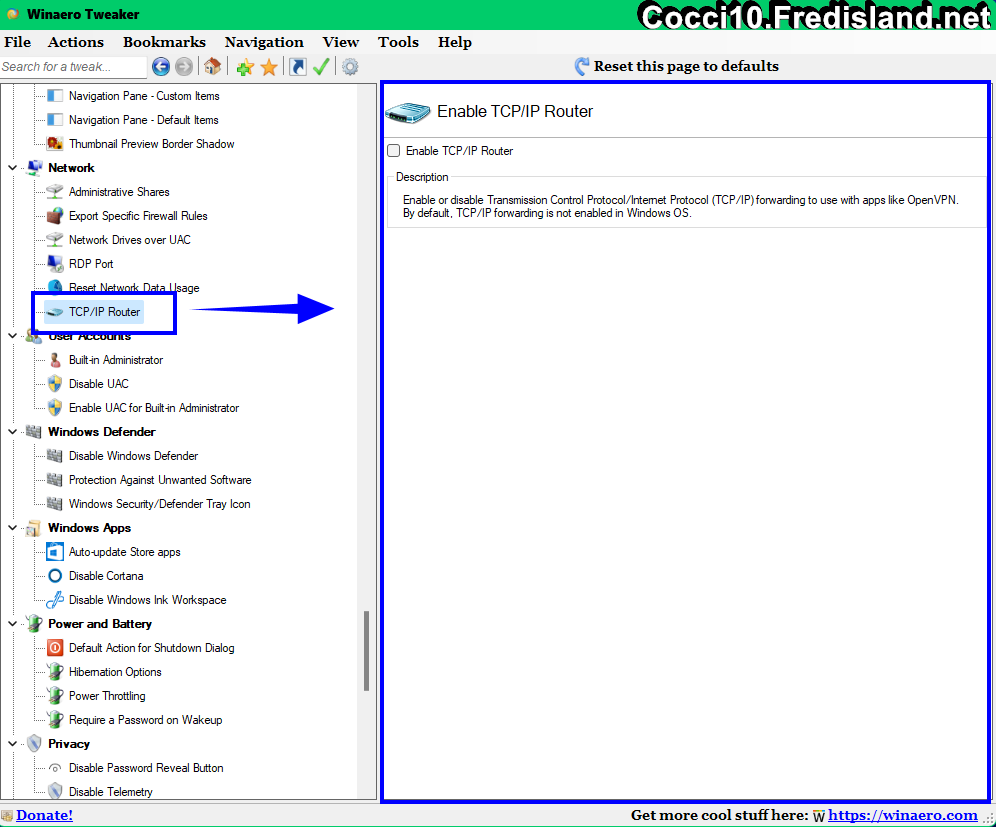Click the Administrative Shares icon
Screen dimensions: 996x827
[55, 192]
